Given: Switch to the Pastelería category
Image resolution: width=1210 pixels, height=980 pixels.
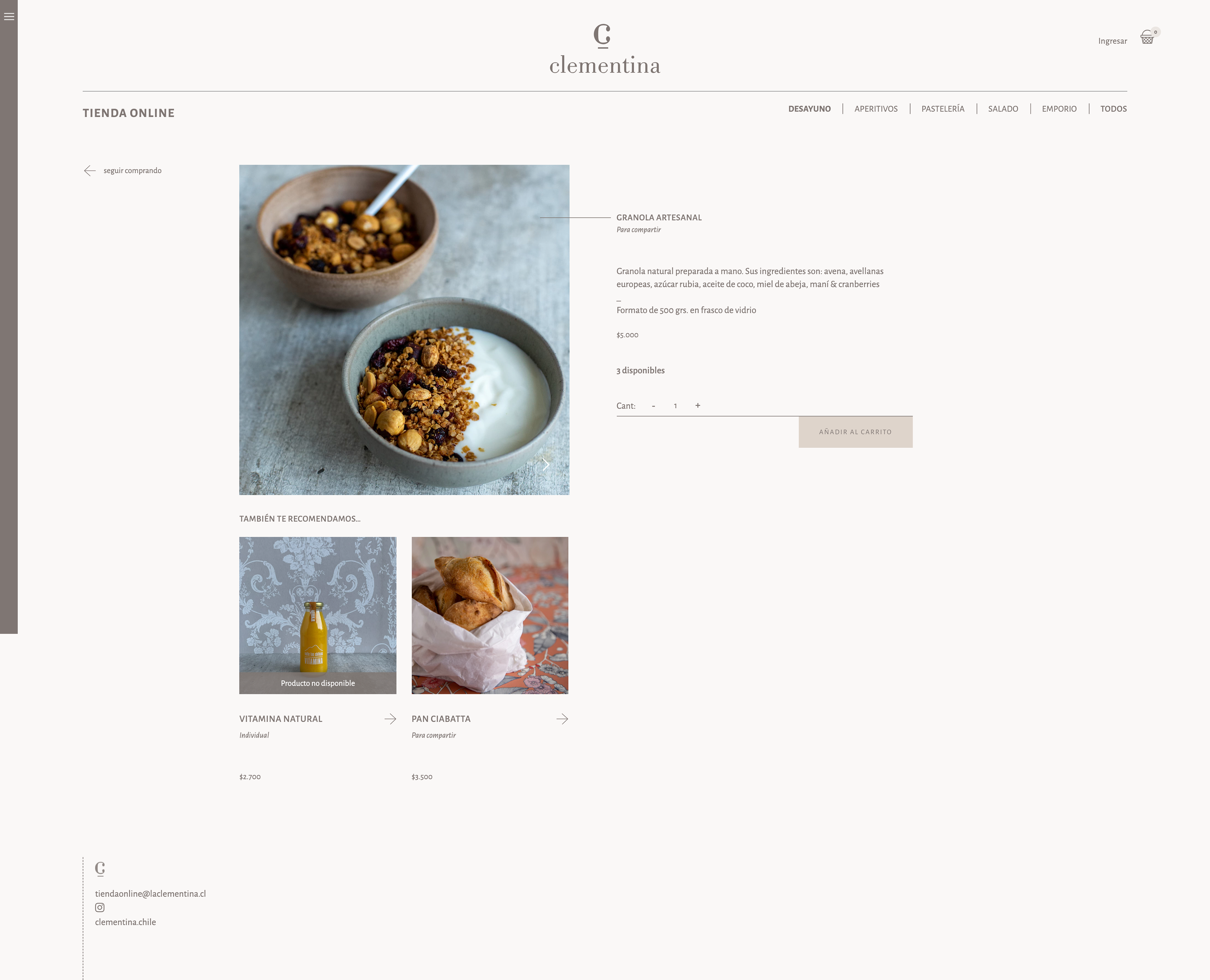Looking at the screenshot, I should click(x=943, y=109).
